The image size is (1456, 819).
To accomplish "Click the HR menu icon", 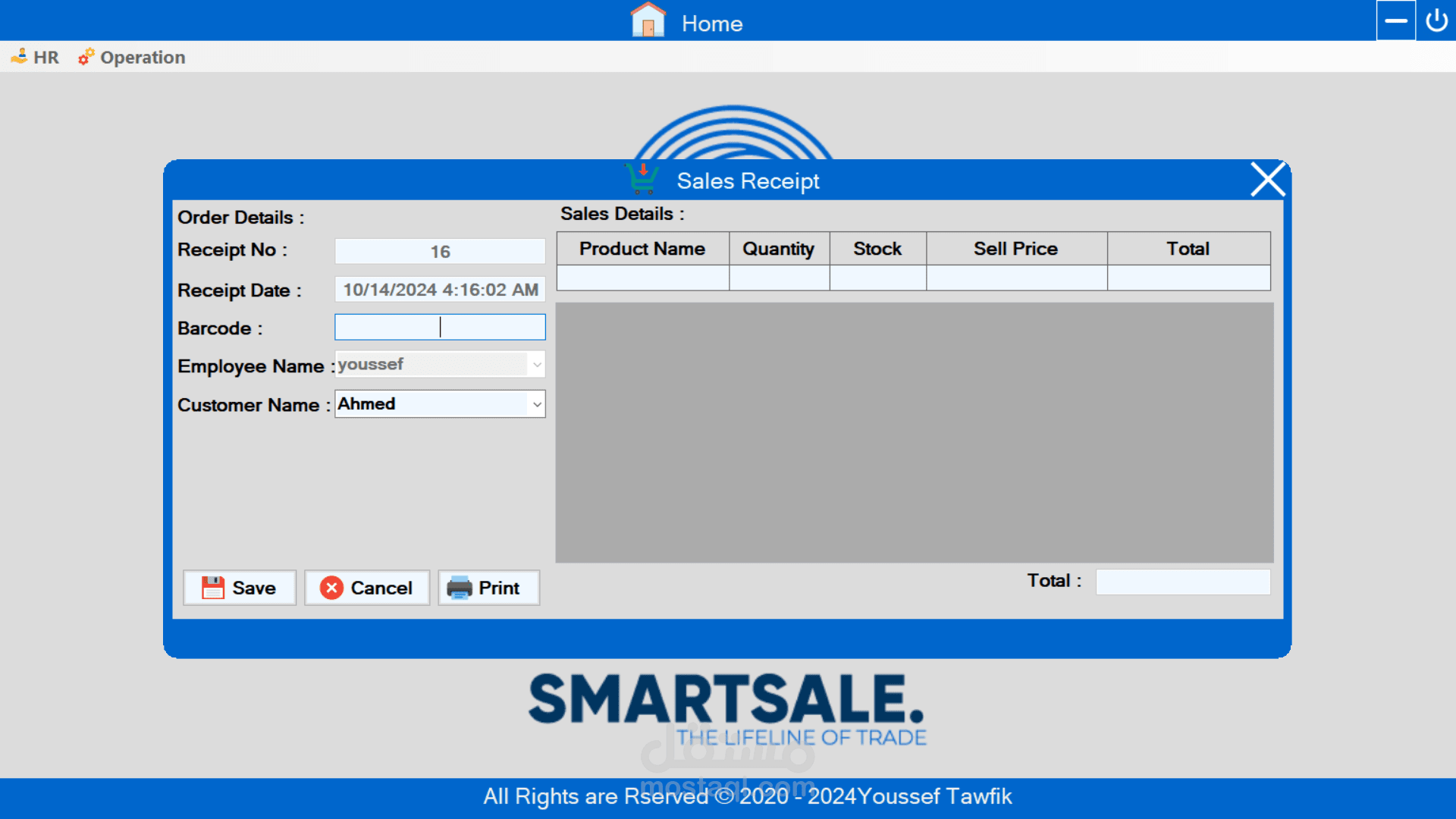I will pyautogui.click(x=19, y=57).
